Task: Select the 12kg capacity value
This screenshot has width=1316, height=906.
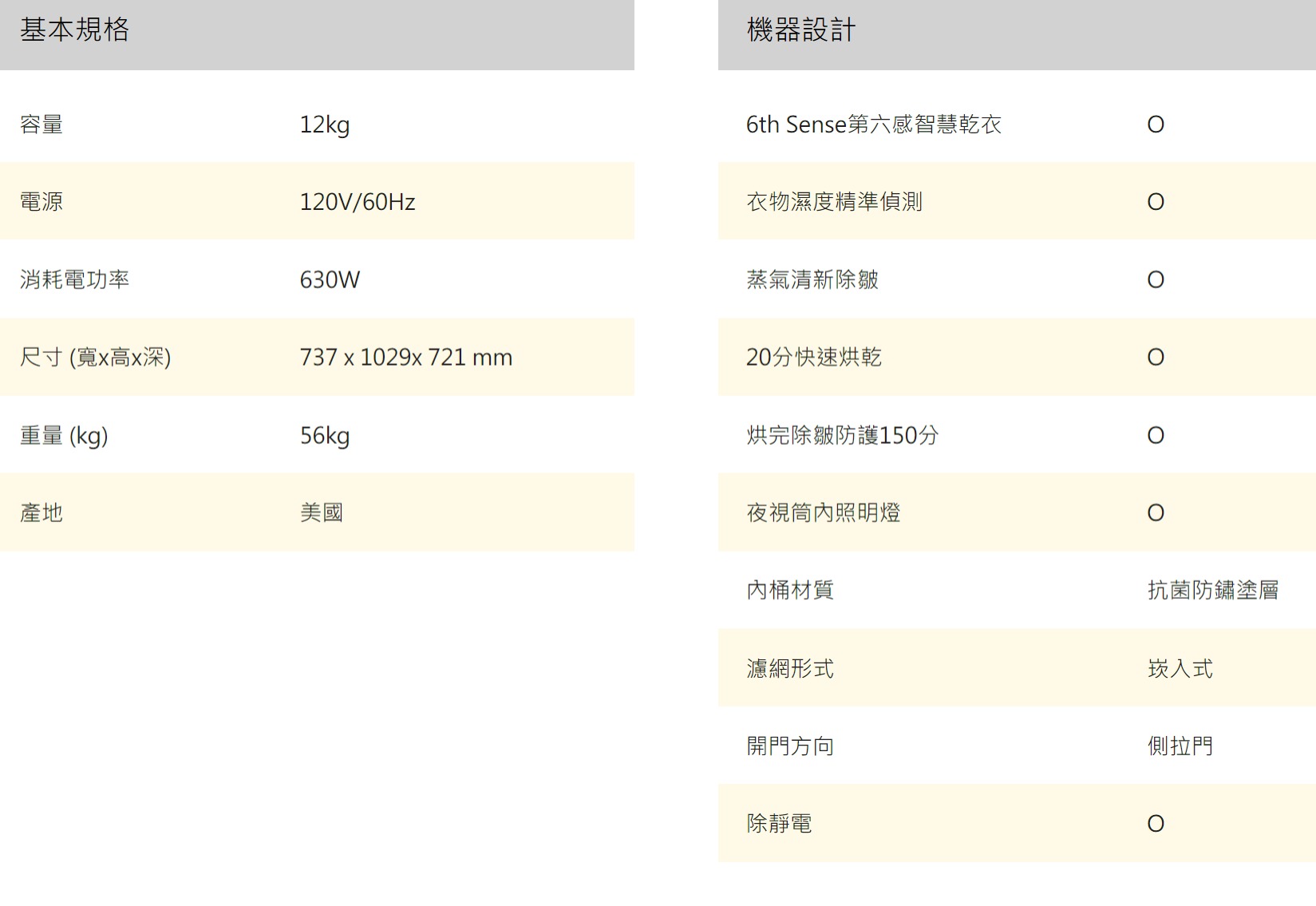Action: 324,125
